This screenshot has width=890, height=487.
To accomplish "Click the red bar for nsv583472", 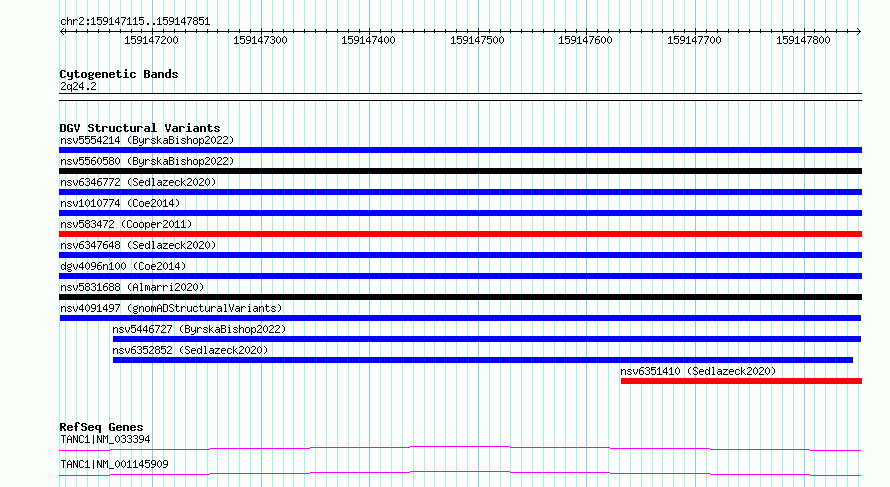I will [460, 234].
